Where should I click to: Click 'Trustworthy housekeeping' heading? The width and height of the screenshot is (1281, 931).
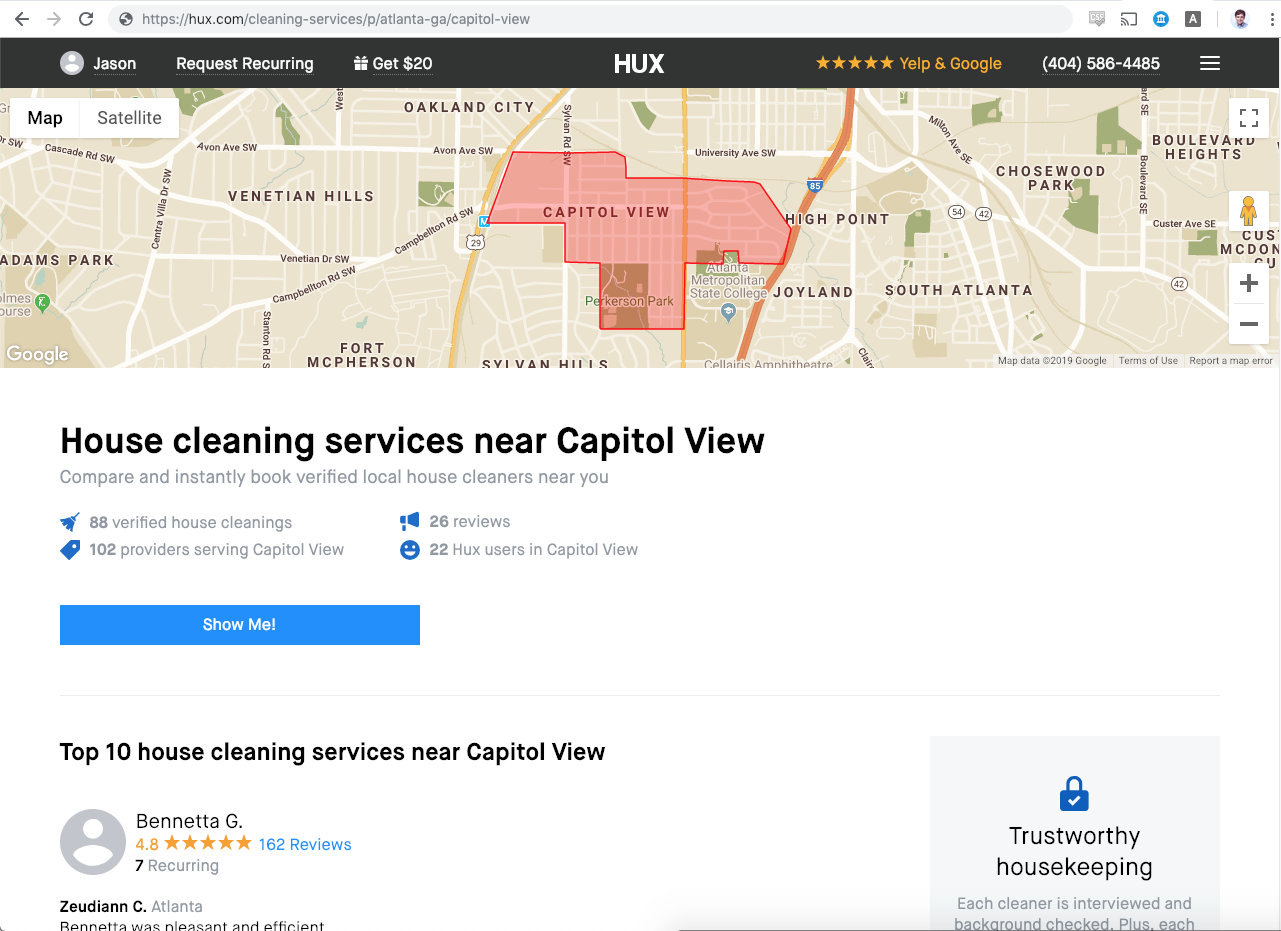point(1074,851)
